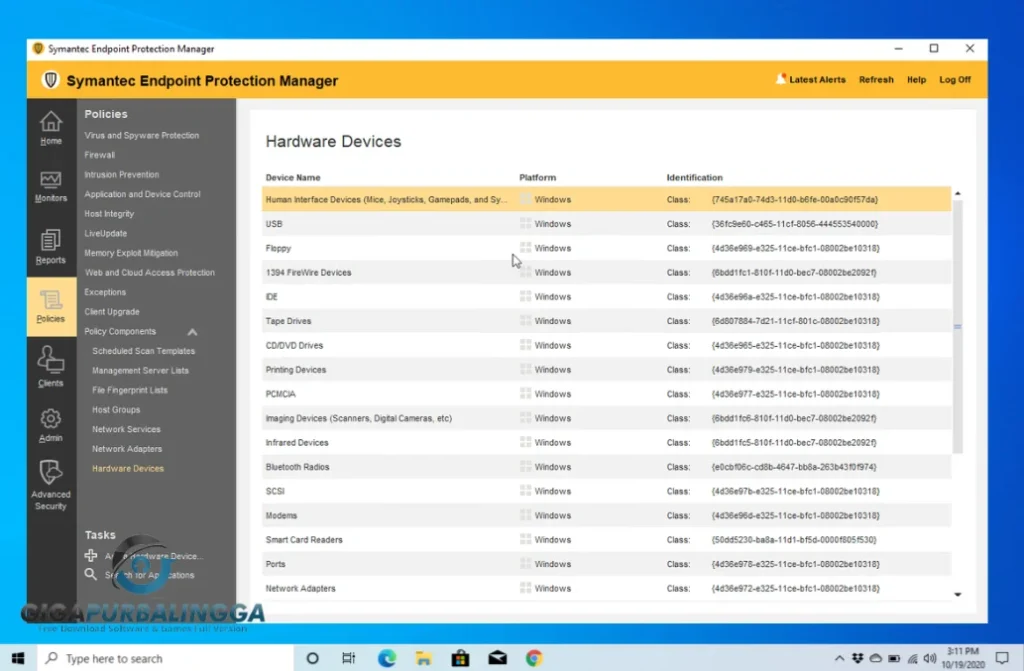
Task: Collapse the Policy Components section
Action: coord(193,331)
